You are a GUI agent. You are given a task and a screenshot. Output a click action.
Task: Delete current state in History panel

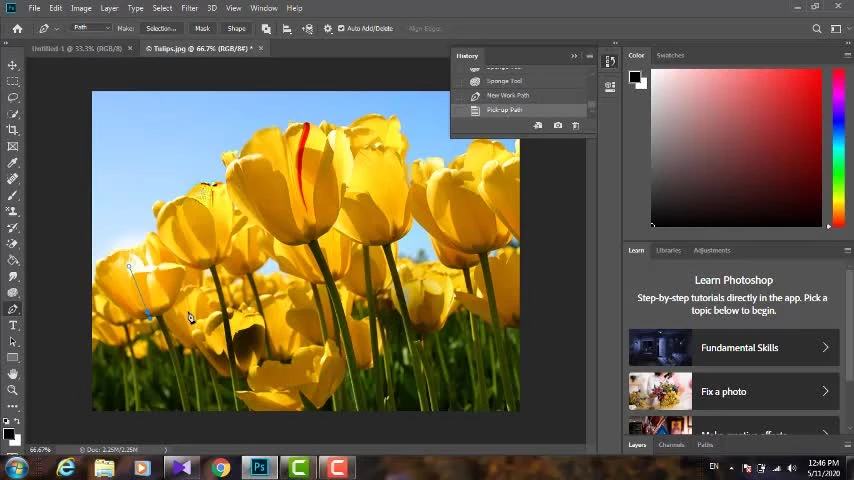[575, 125]
